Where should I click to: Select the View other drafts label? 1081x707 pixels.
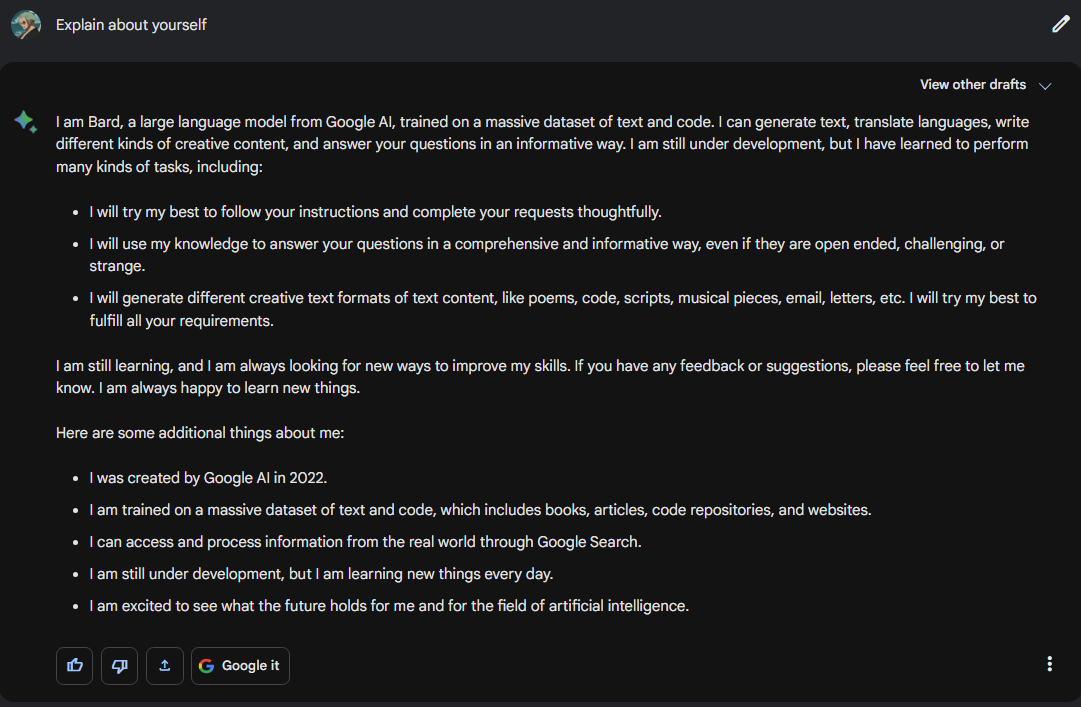coord(973,85)
